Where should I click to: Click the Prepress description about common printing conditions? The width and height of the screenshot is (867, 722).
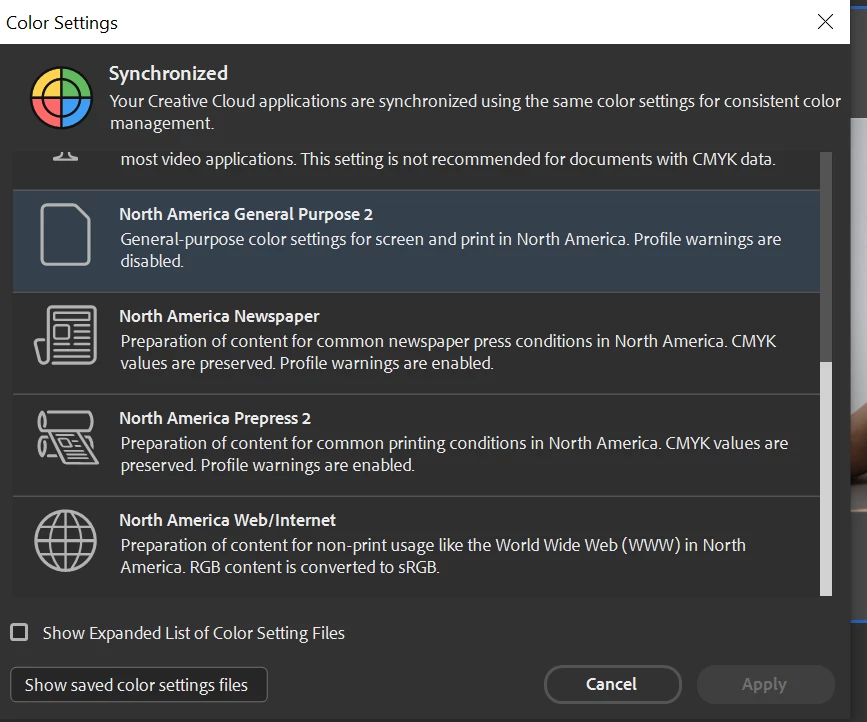tap(454, 454)
